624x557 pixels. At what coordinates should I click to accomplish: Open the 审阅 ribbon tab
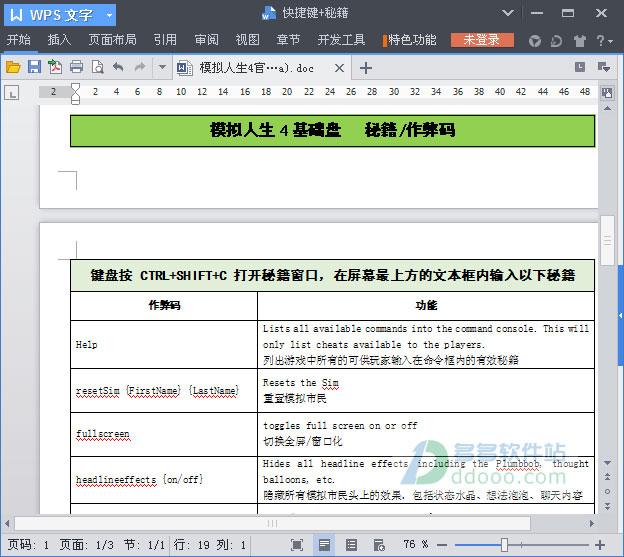click(207, 40)
